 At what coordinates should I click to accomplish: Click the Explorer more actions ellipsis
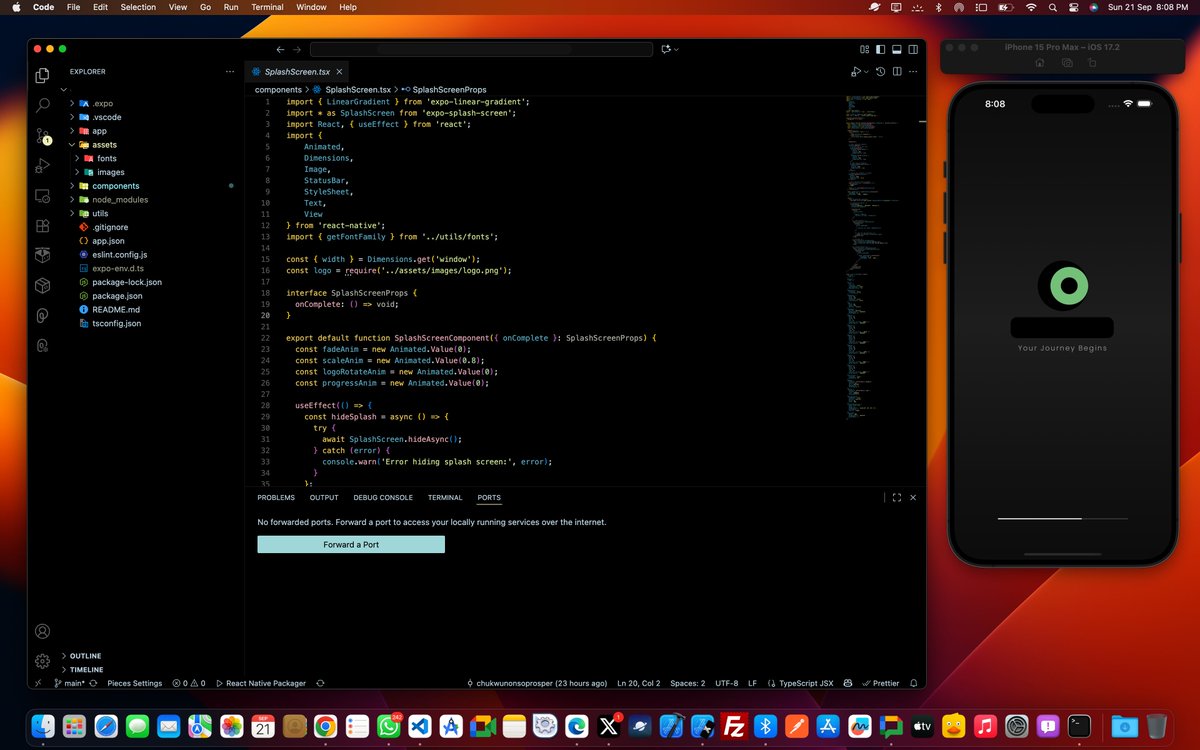point(230,72)
